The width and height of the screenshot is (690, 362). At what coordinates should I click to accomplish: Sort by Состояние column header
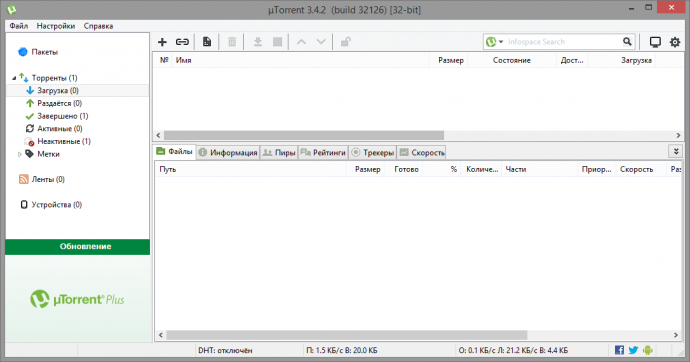point(511,60)
